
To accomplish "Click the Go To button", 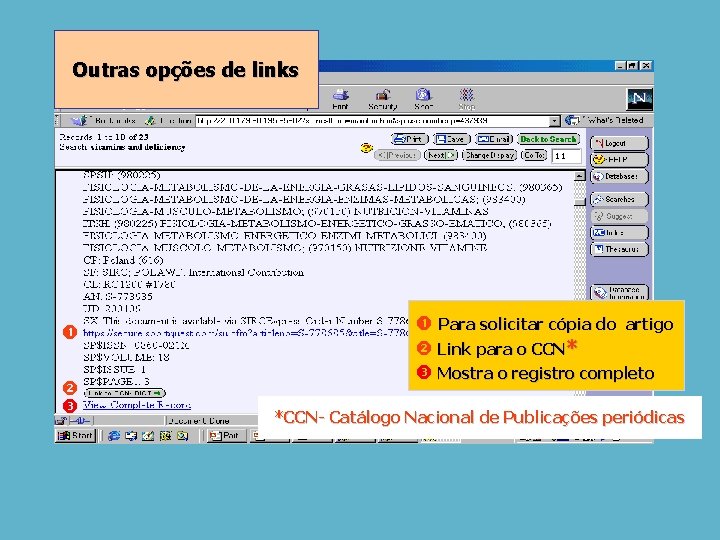I will (x=534, y=155).
